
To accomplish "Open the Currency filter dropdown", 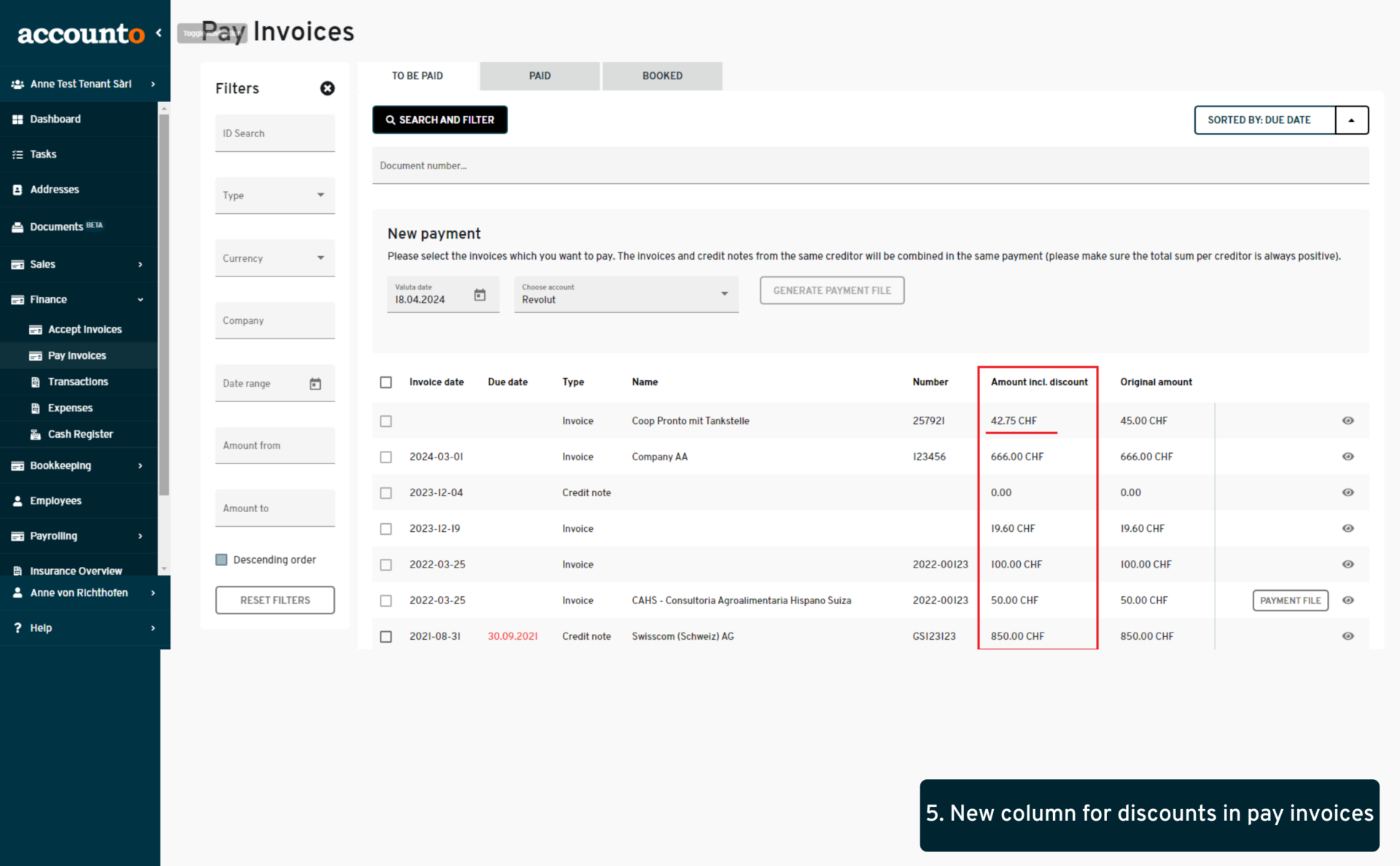I will (275, 258).
